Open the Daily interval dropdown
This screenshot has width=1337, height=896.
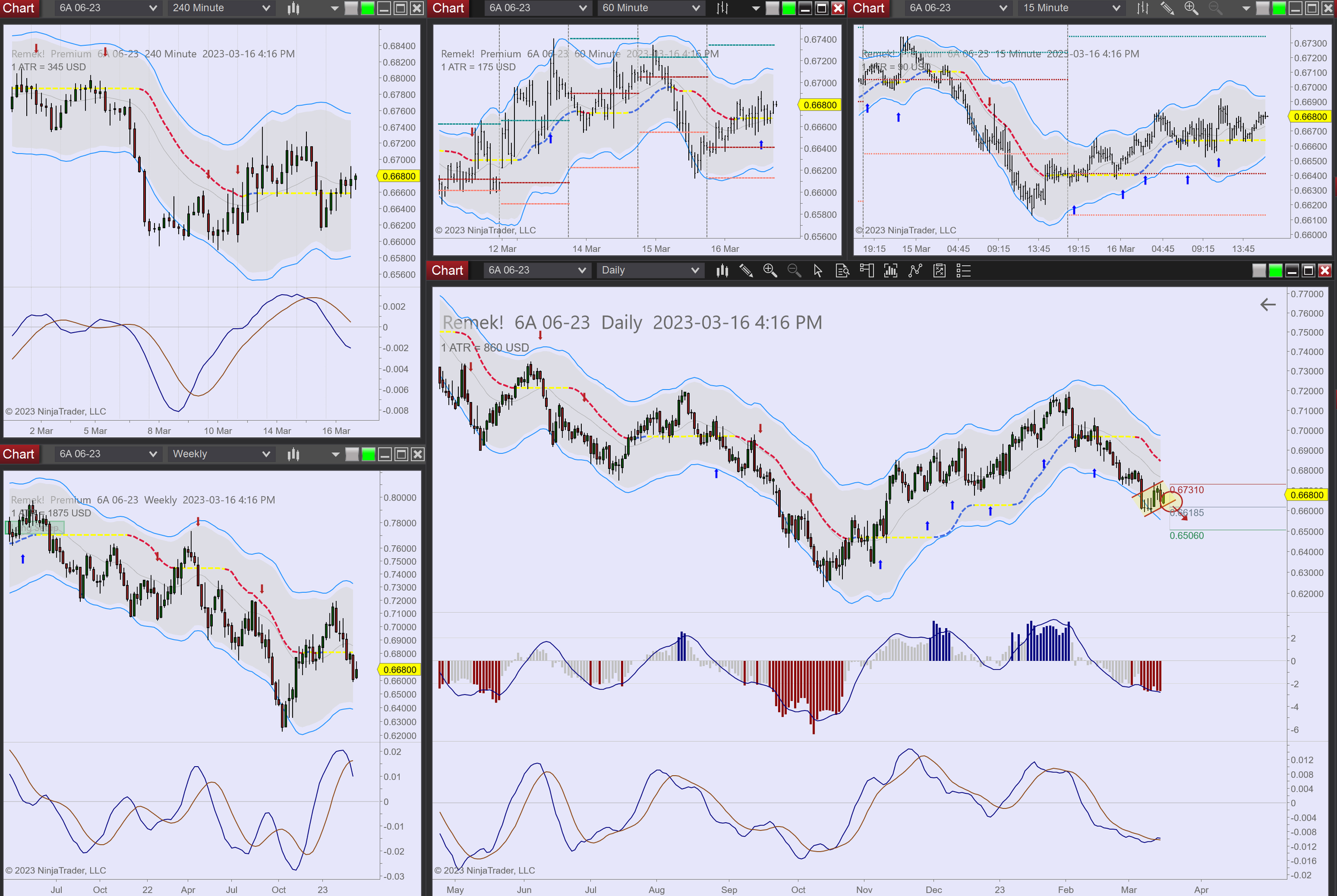[650, 271]
